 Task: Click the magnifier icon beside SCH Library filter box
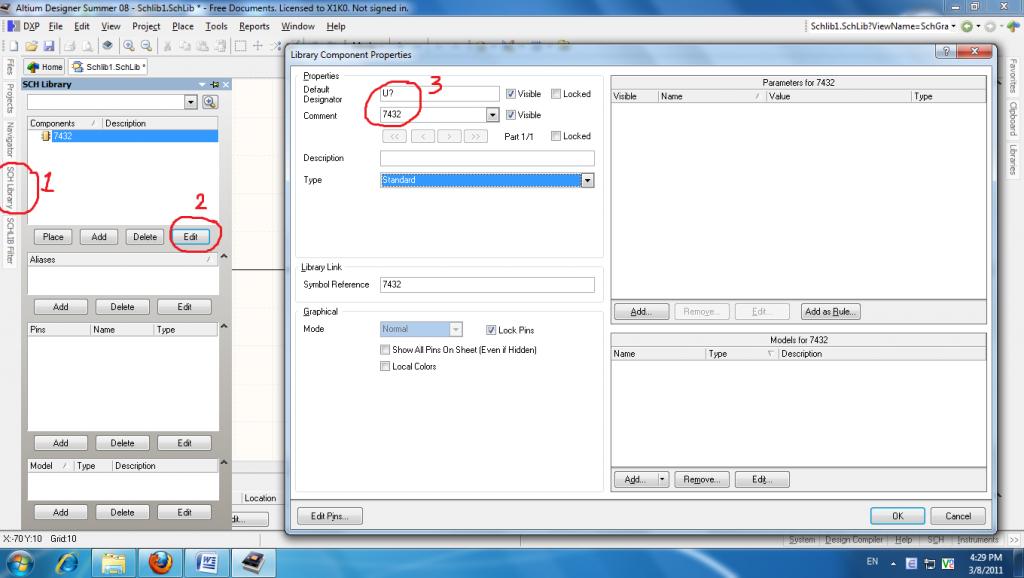[210, 102]
